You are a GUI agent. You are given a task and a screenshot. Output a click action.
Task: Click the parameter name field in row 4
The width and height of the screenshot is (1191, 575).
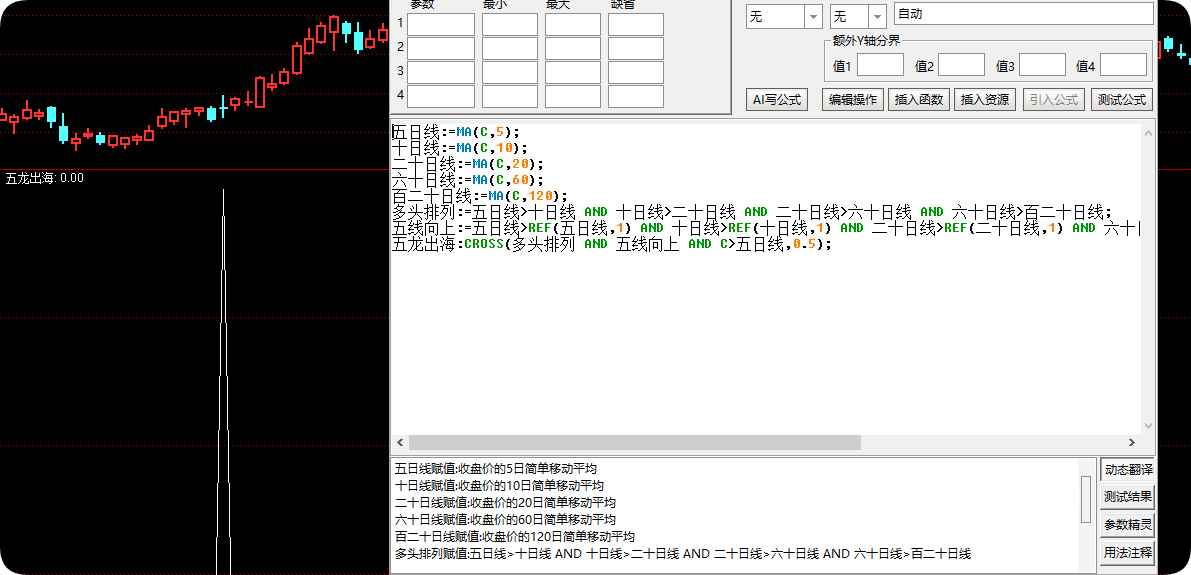click(x=441, y=96)
